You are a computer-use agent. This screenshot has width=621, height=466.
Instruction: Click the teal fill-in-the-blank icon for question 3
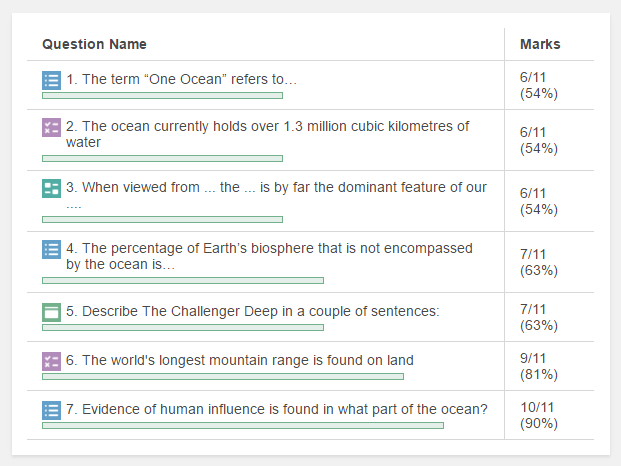[51, 188]
